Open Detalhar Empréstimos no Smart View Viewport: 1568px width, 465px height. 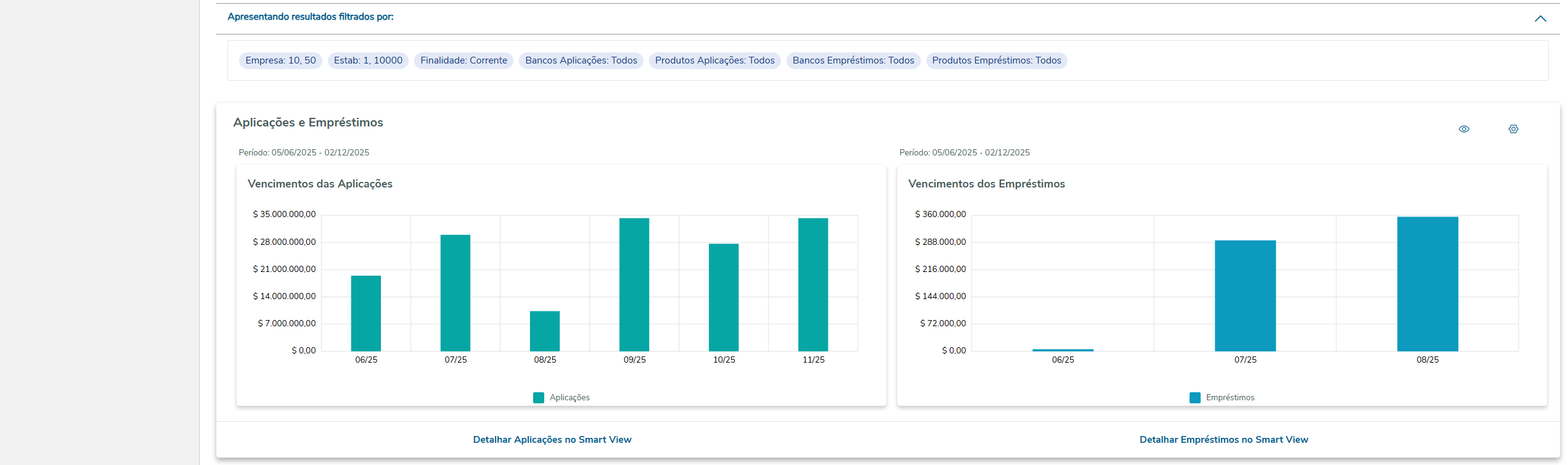1223,440
